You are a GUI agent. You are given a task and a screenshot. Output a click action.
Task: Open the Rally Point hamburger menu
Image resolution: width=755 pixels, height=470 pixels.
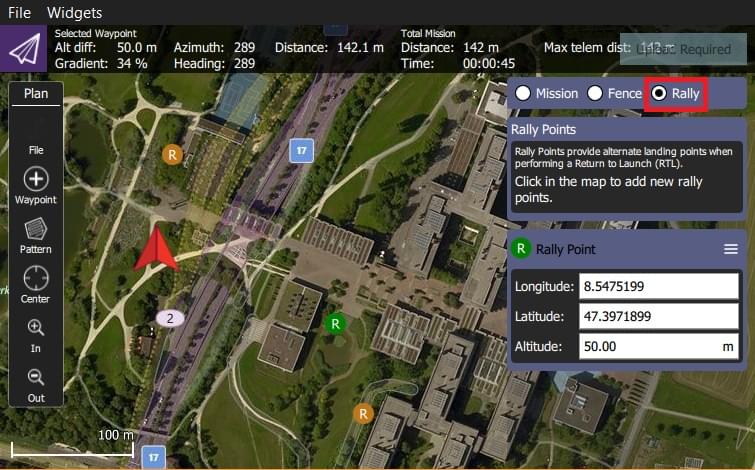tap(731, 249)
